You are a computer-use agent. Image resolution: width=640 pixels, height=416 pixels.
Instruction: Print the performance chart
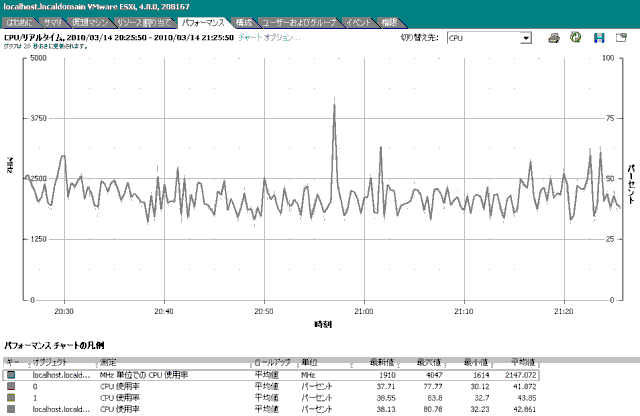click(x=554, y=38)
